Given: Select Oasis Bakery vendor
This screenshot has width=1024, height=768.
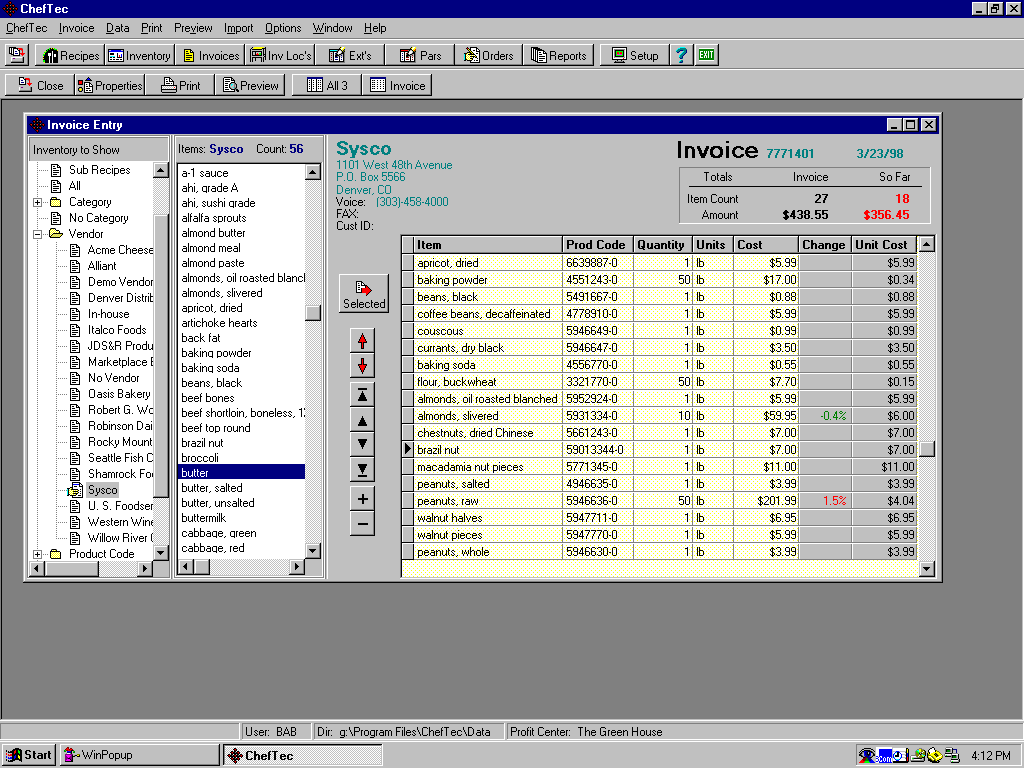Looking at the screenshot, I should [x=119, y=394].
